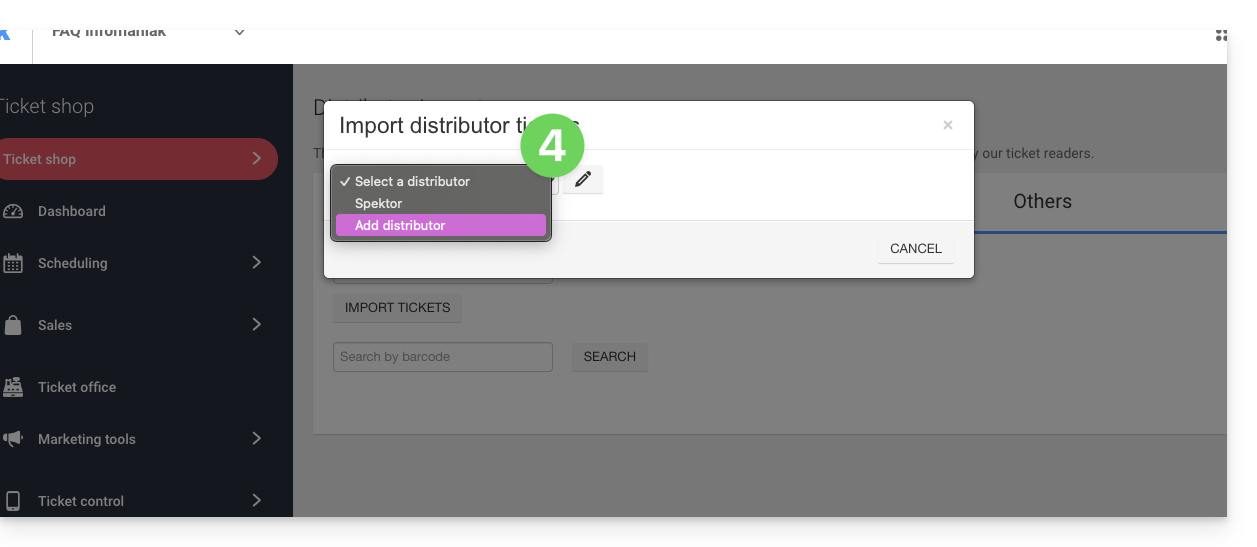Pick the Select a distributor placeholder option
Viewport: 1257px width, 547px height.
pos(412,181)
